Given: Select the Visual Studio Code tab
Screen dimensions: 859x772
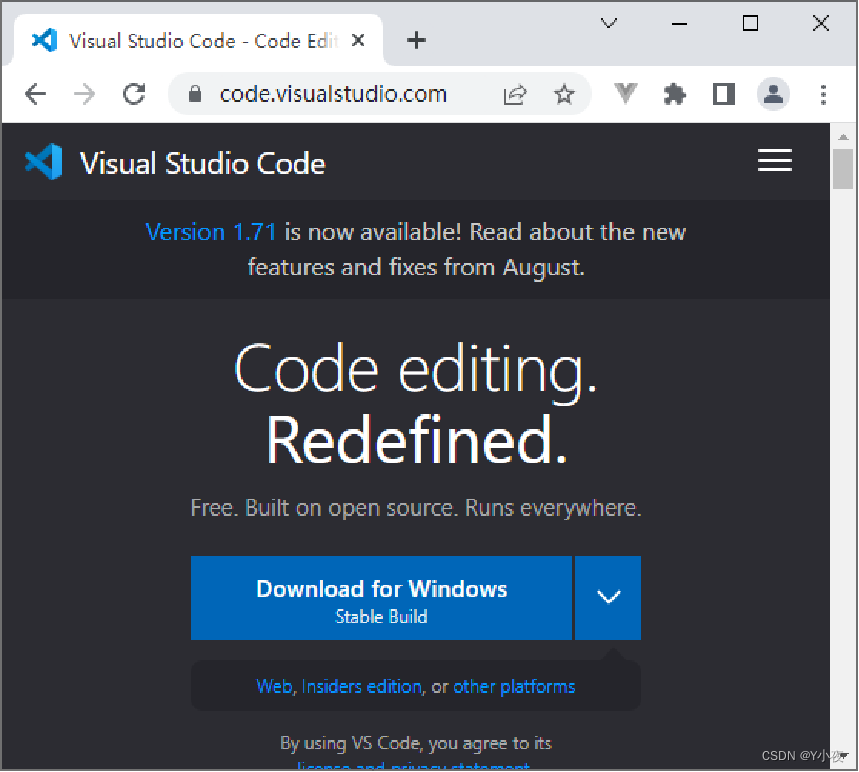Looking at the screenshot, I should click(x=198, y=41).
